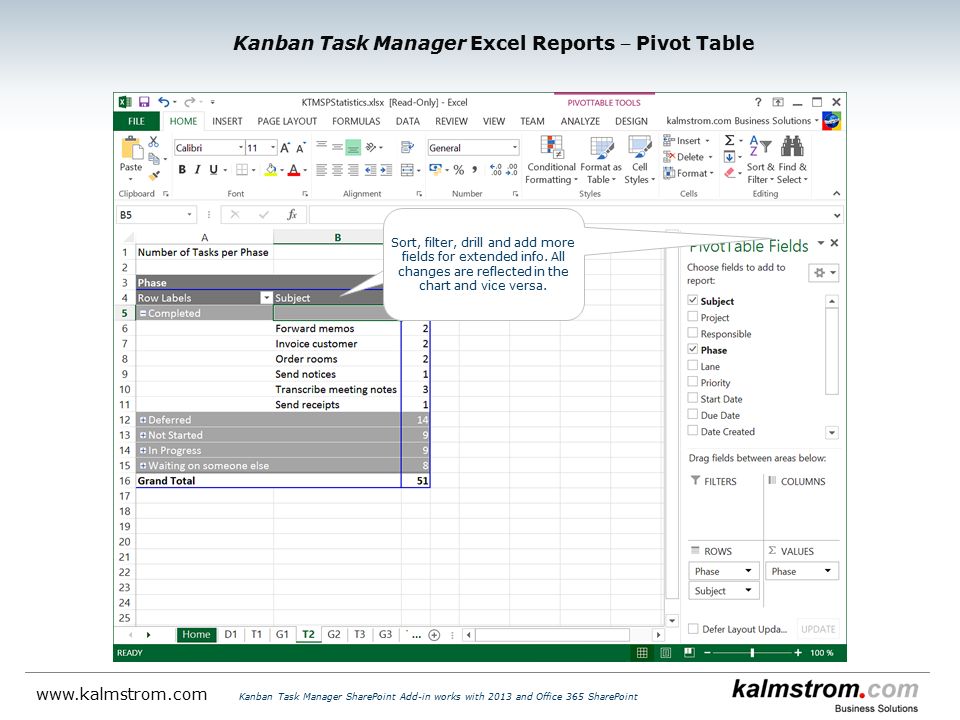
Task: Check the Lane field checkbox
Action: pos(692,366)
